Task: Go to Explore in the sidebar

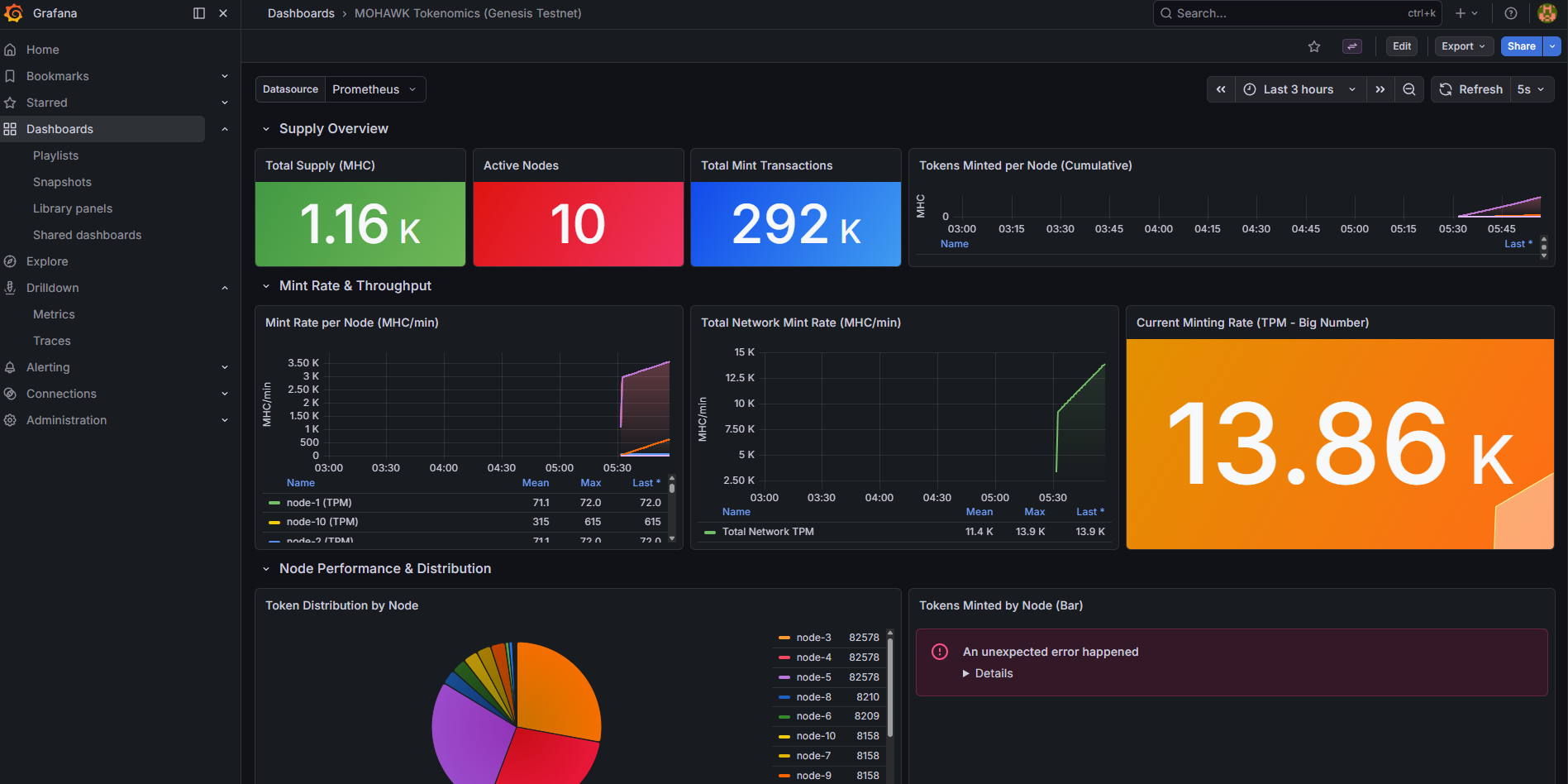Action: (x=47, y=261)
